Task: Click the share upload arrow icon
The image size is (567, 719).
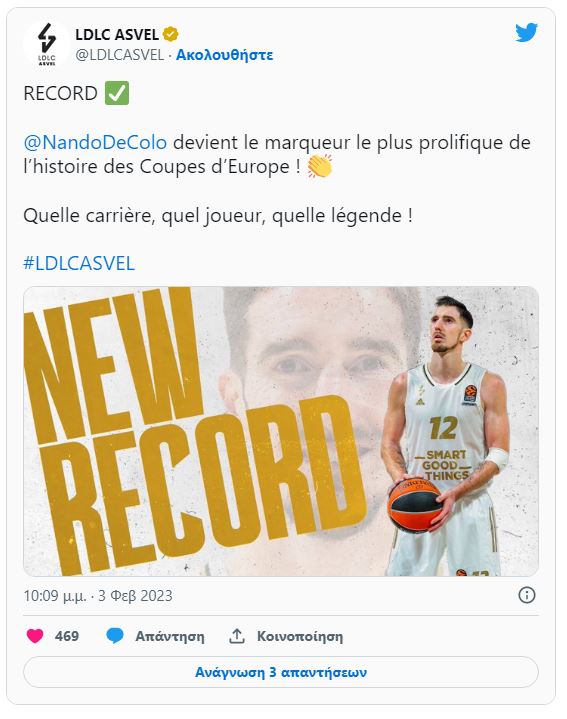Action: coord(237,636)
